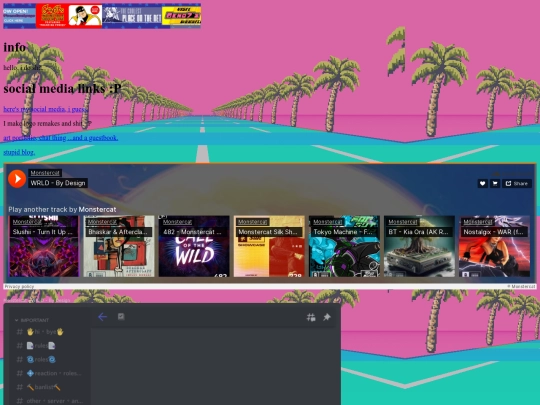Click the 'social media links :P' heading

pyautogui.click(x=62, y=89)
